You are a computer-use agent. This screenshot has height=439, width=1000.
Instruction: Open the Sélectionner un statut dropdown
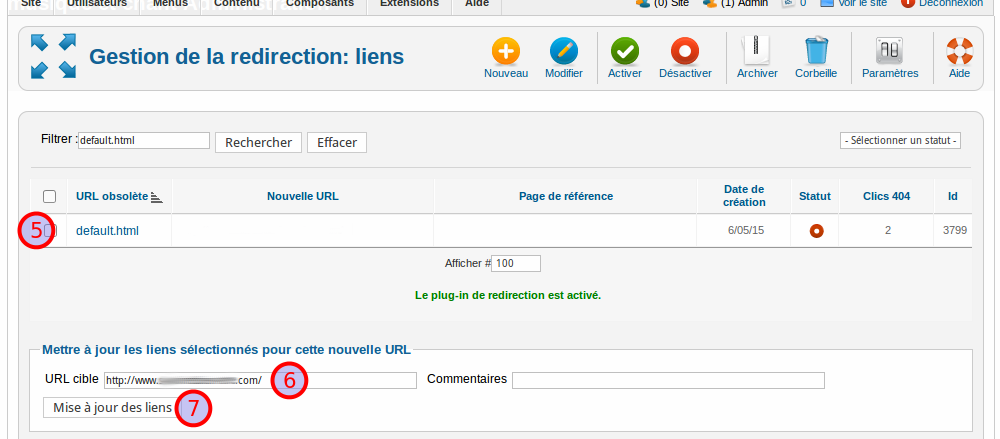point(901,140)
